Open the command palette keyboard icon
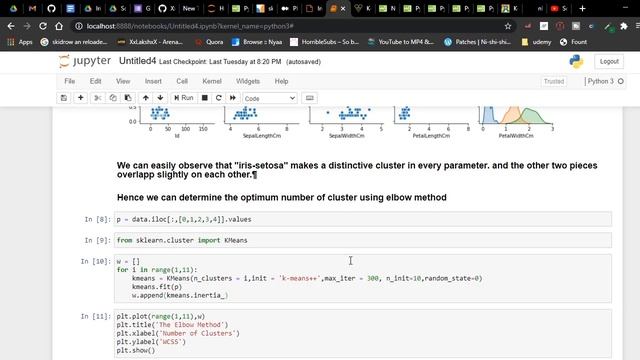Image resolution: width=640 pixels, height=360 pixels. [310, 98]
